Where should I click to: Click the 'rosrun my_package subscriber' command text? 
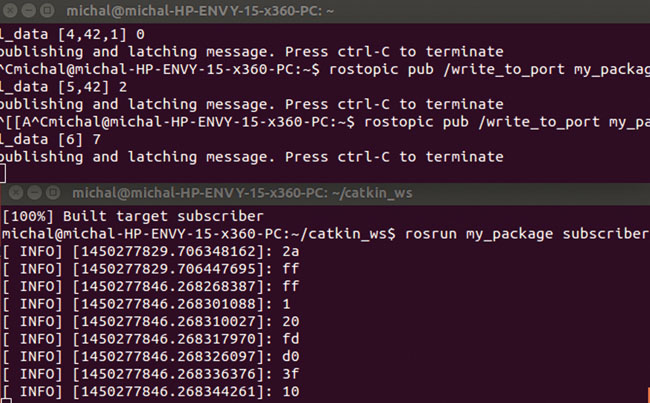(526, 234)
